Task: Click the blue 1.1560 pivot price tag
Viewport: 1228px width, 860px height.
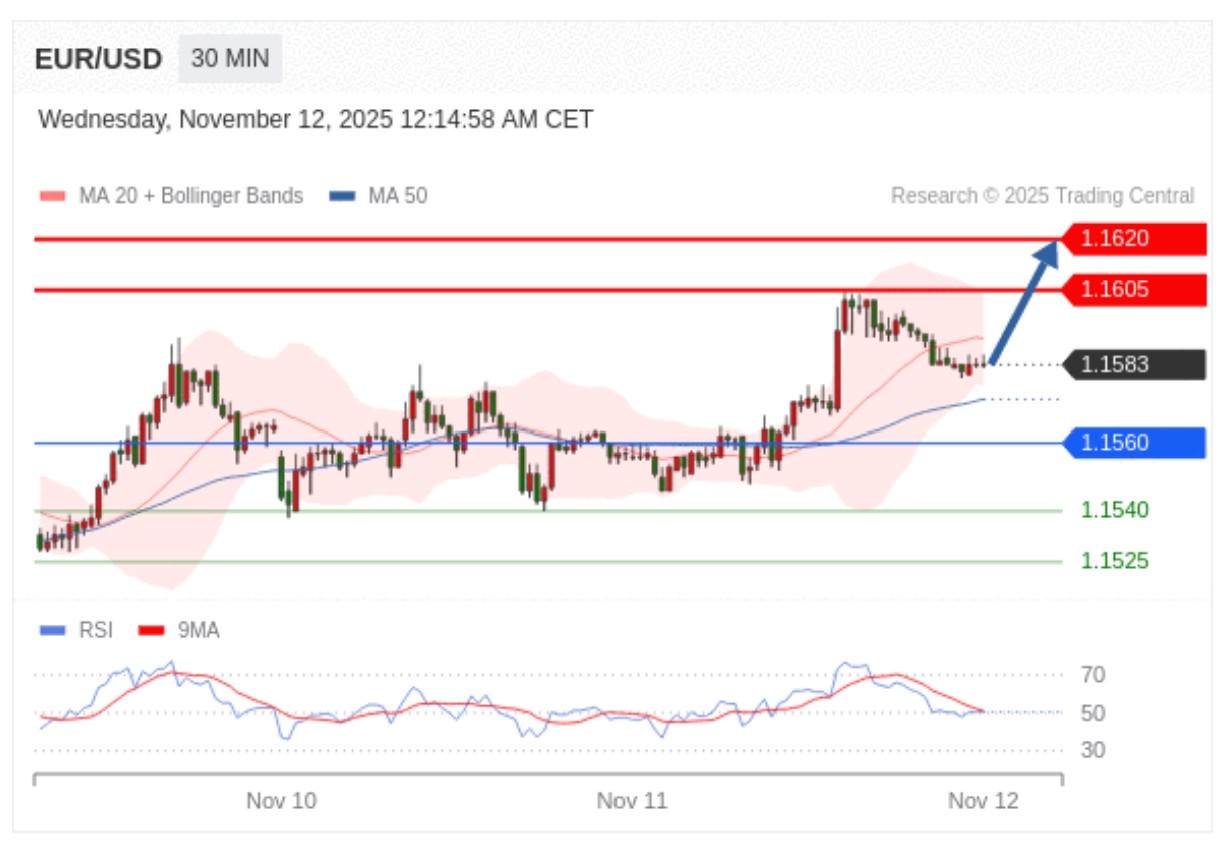Action: point(1133,442)
